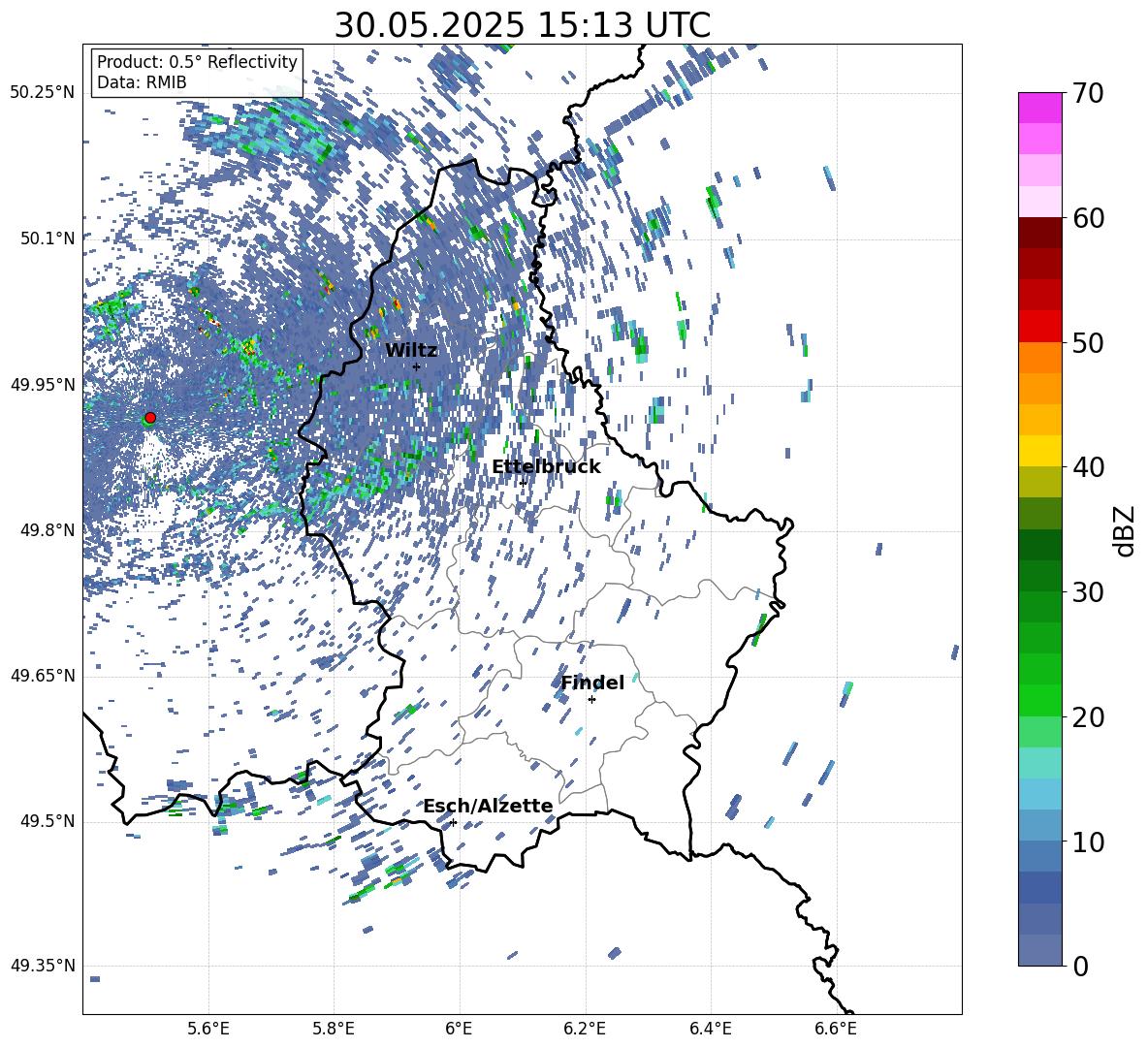Click the 49.65°N latitude label
The width and height of the screenshot is (1148, 1048).
click(x=43, y=676)
